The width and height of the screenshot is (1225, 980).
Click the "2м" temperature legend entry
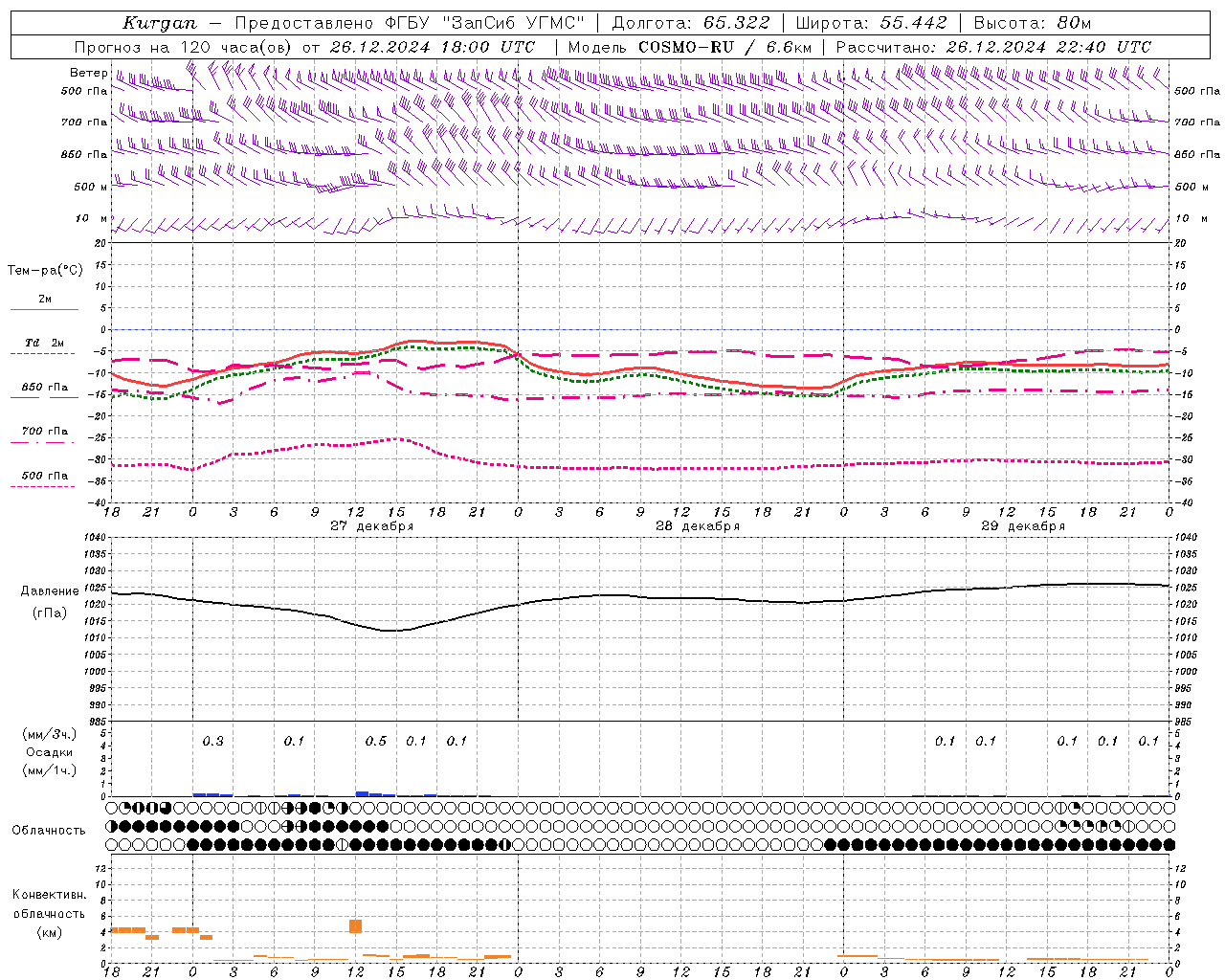45,299
